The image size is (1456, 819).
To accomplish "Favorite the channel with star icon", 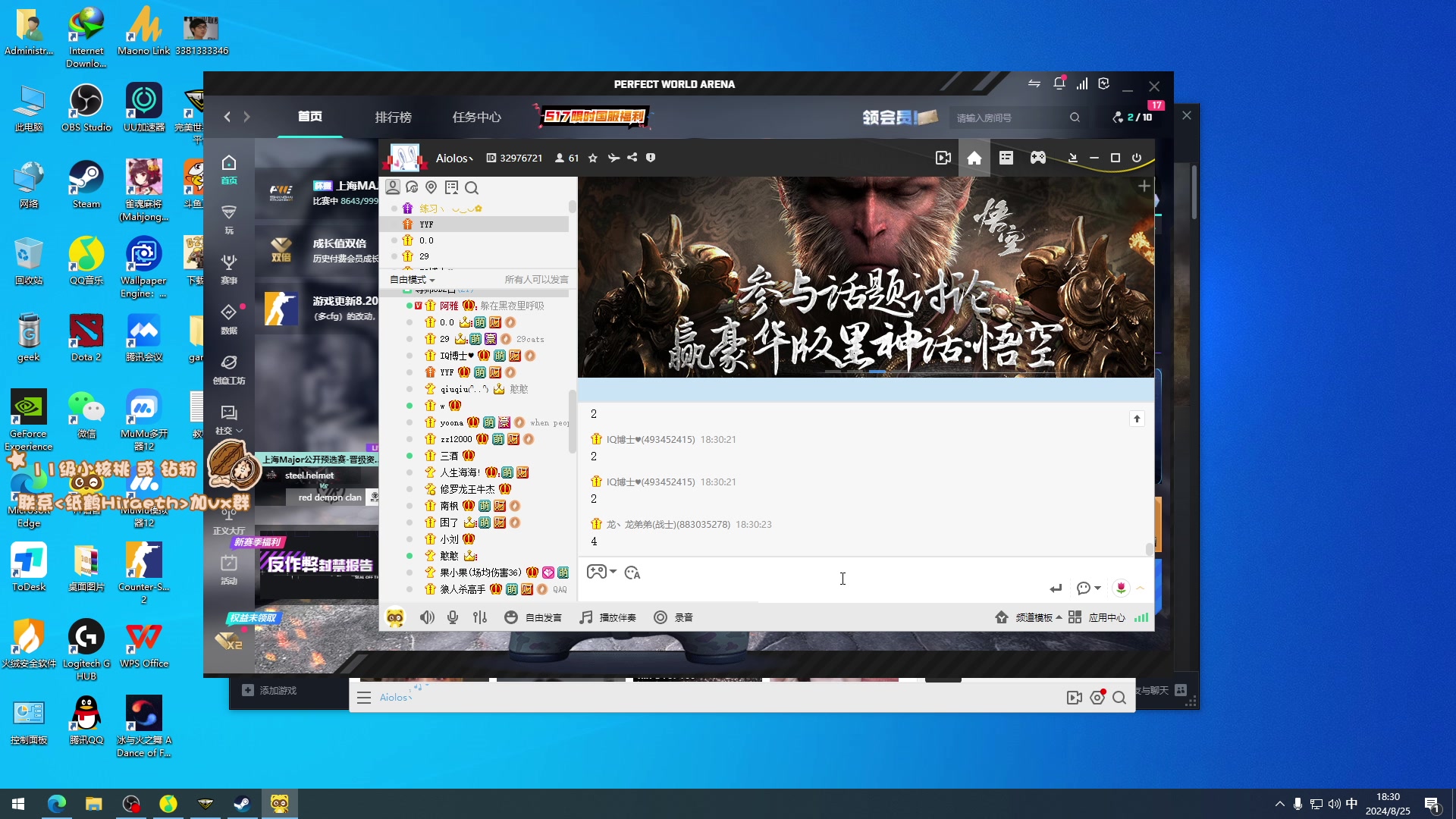I will 593,158.
